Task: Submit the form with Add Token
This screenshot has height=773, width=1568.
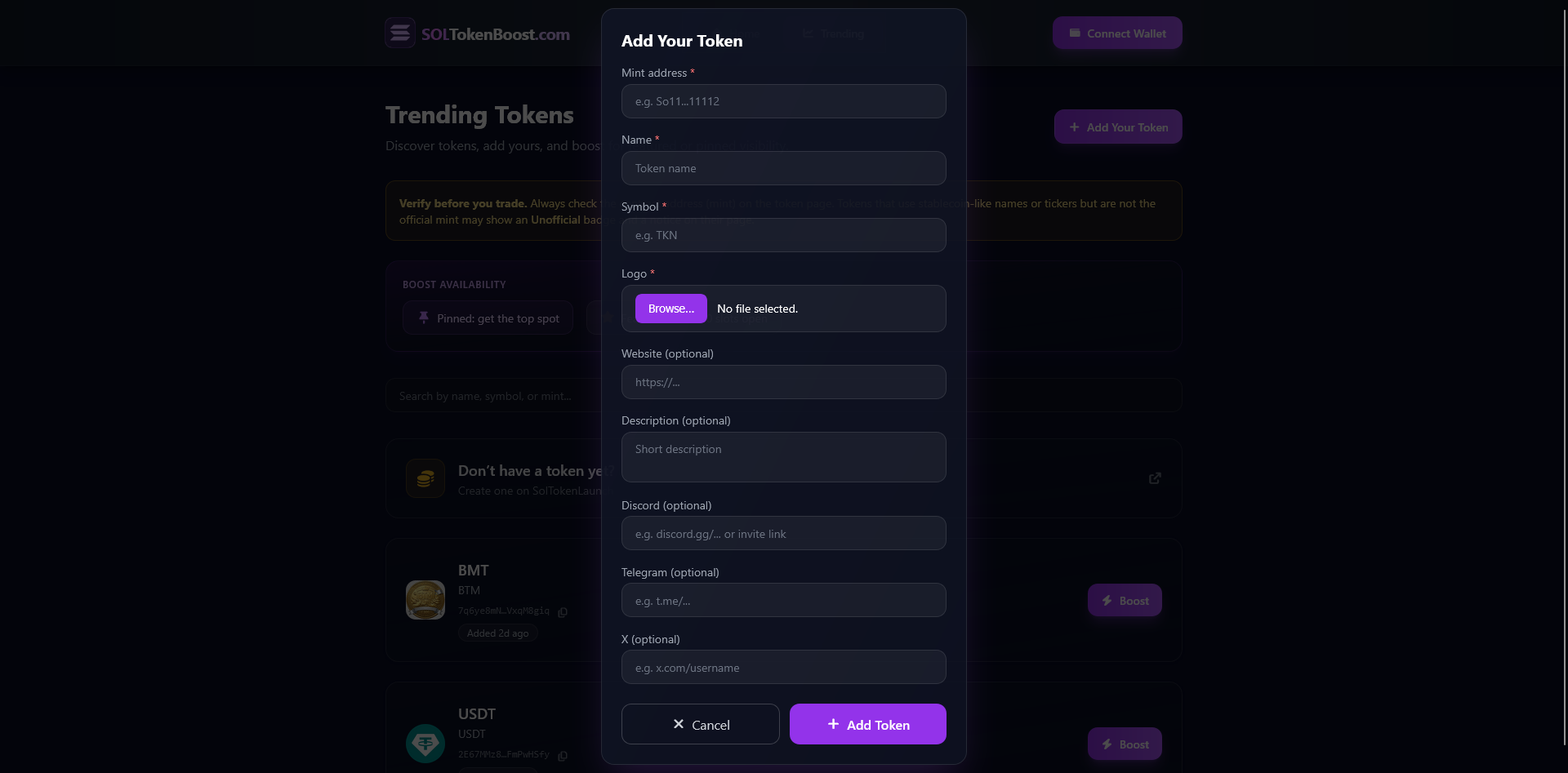Action: coord(867,724)
